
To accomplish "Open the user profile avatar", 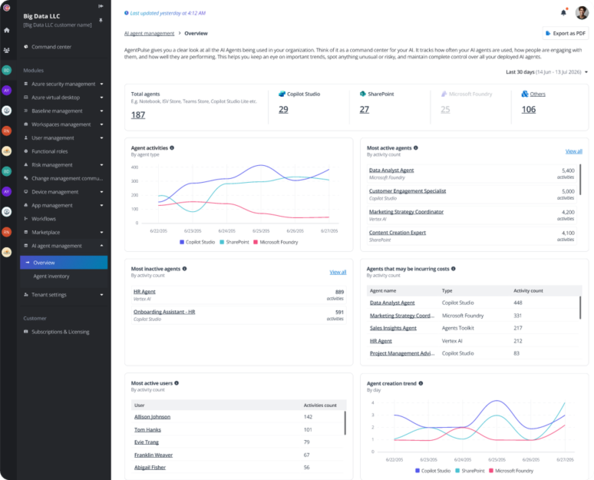I will click(x=581, y=13).
